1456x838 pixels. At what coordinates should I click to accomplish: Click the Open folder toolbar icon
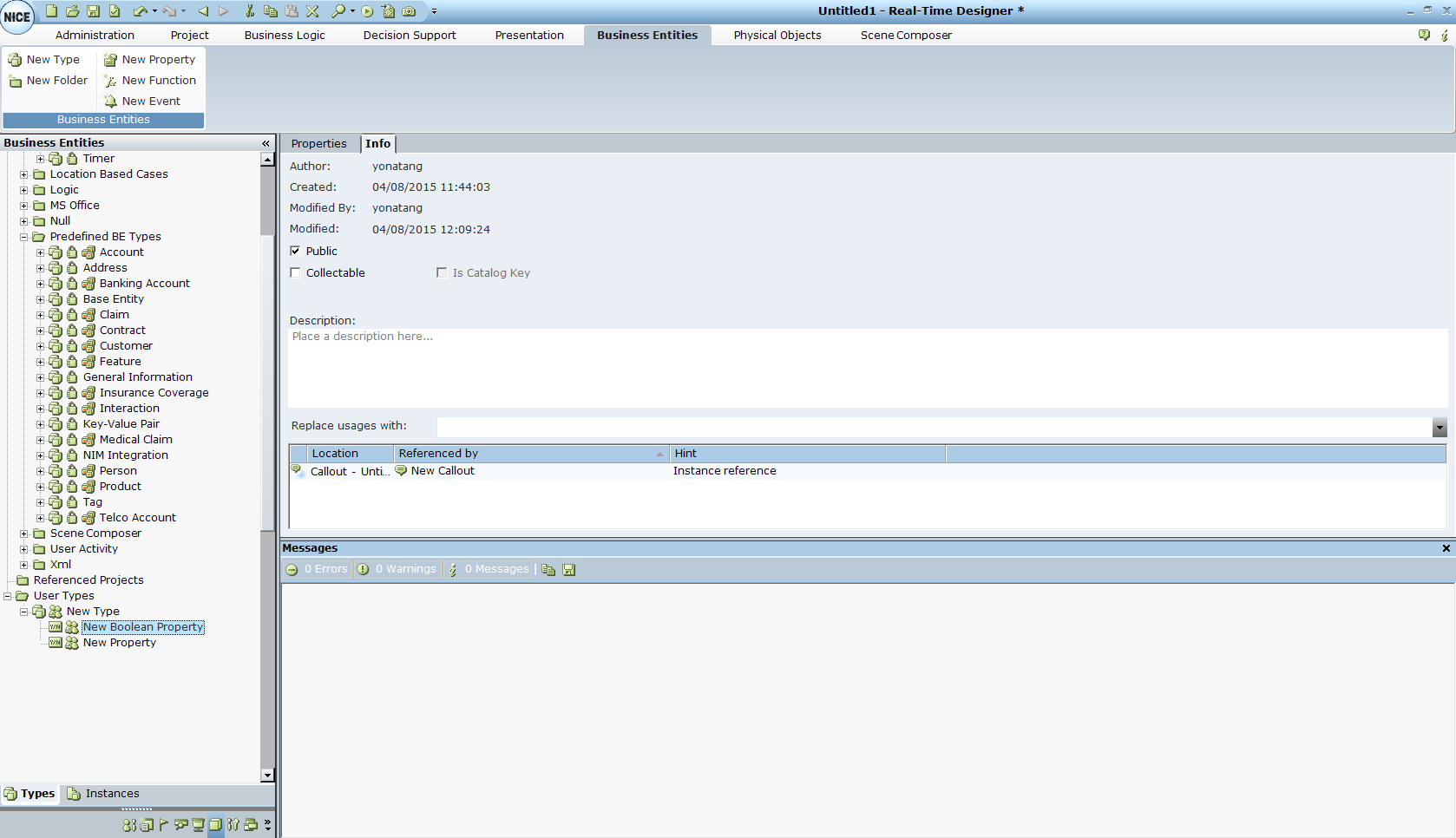pos(72,11)
